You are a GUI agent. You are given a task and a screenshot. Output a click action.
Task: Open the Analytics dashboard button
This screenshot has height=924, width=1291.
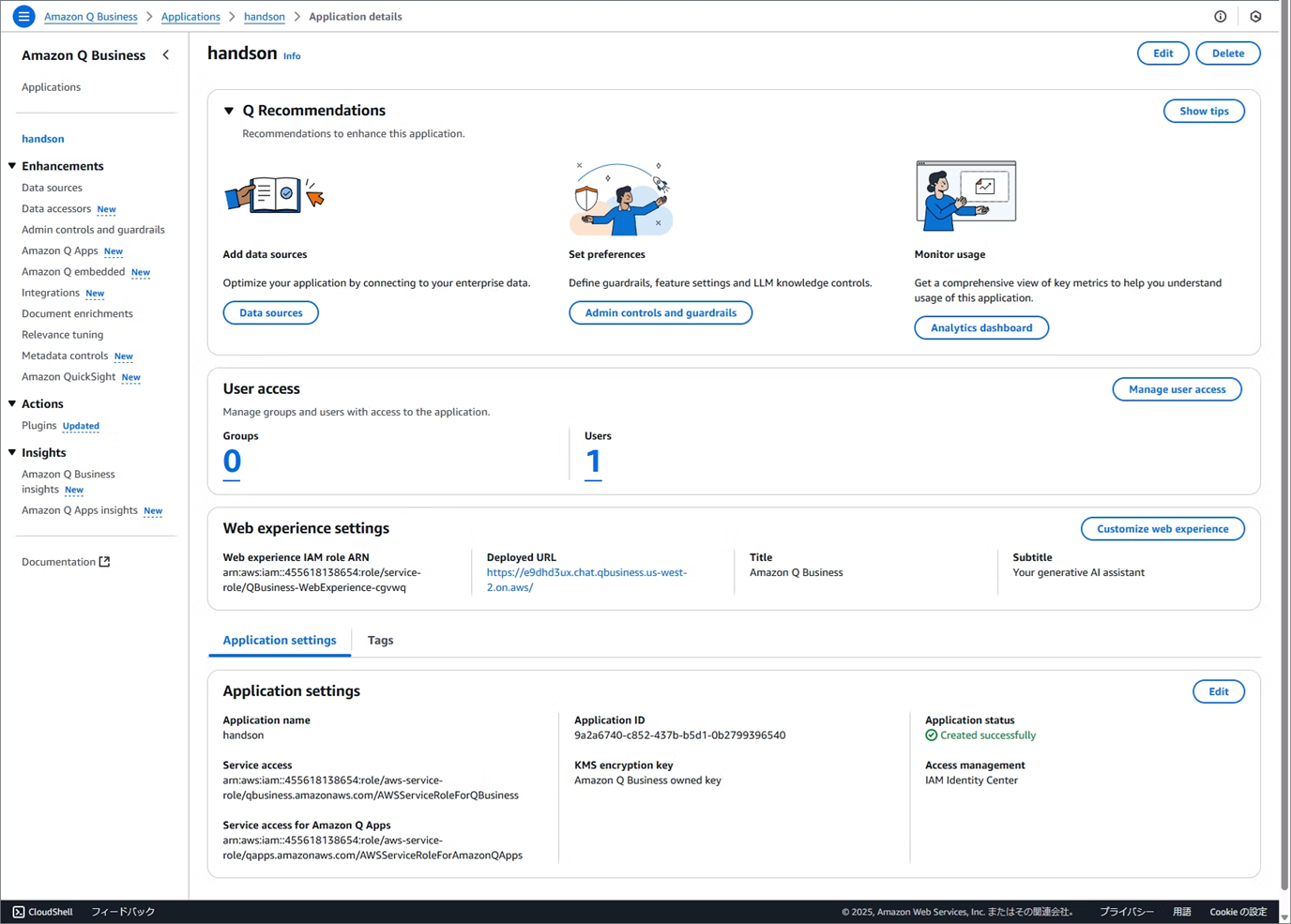click(981, 327)
